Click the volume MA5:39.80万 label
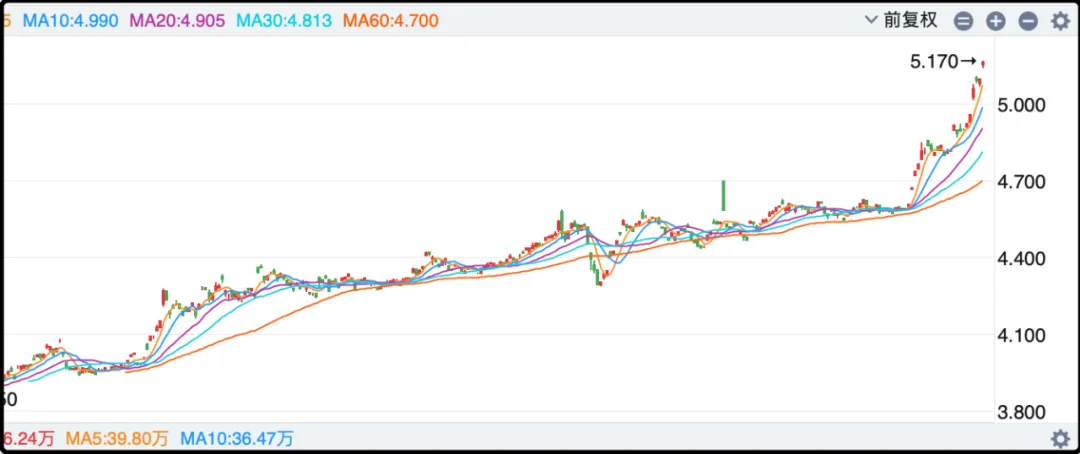The width and height of the screenshot is (1080, 454). [x=117, y=438]
